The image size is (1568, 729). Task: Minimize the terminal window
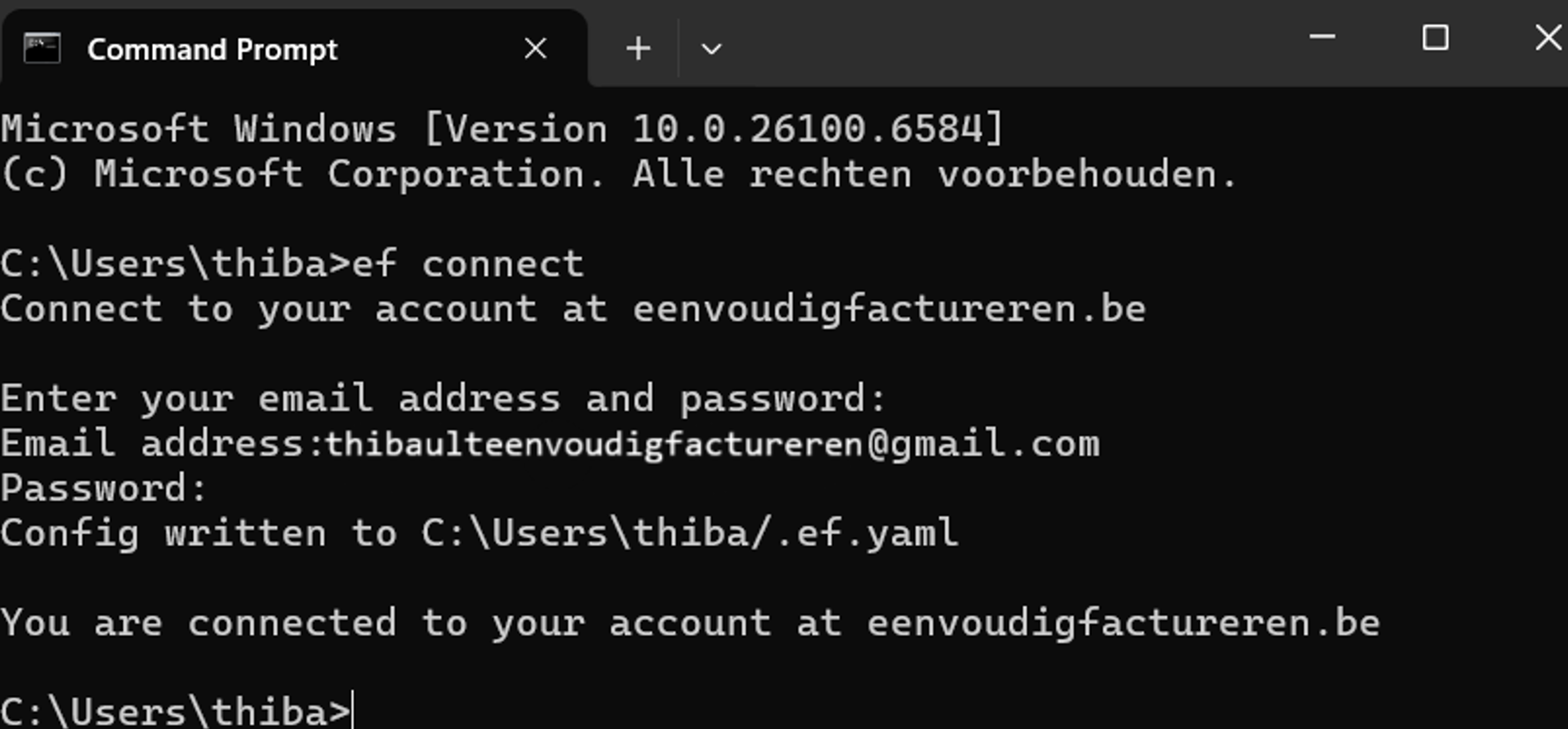click(x=1322, y=37)
